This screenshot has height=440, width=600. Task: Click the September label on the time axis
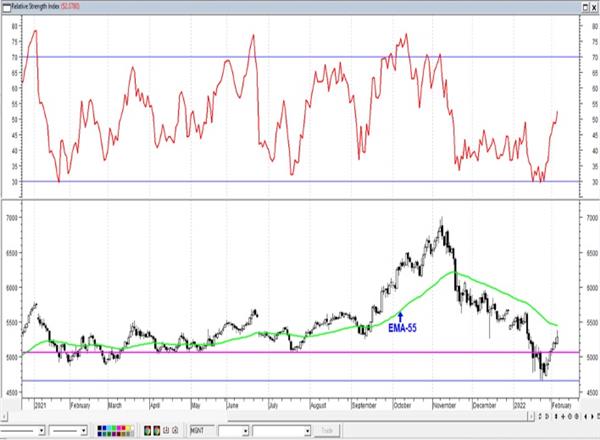[364, 405]
